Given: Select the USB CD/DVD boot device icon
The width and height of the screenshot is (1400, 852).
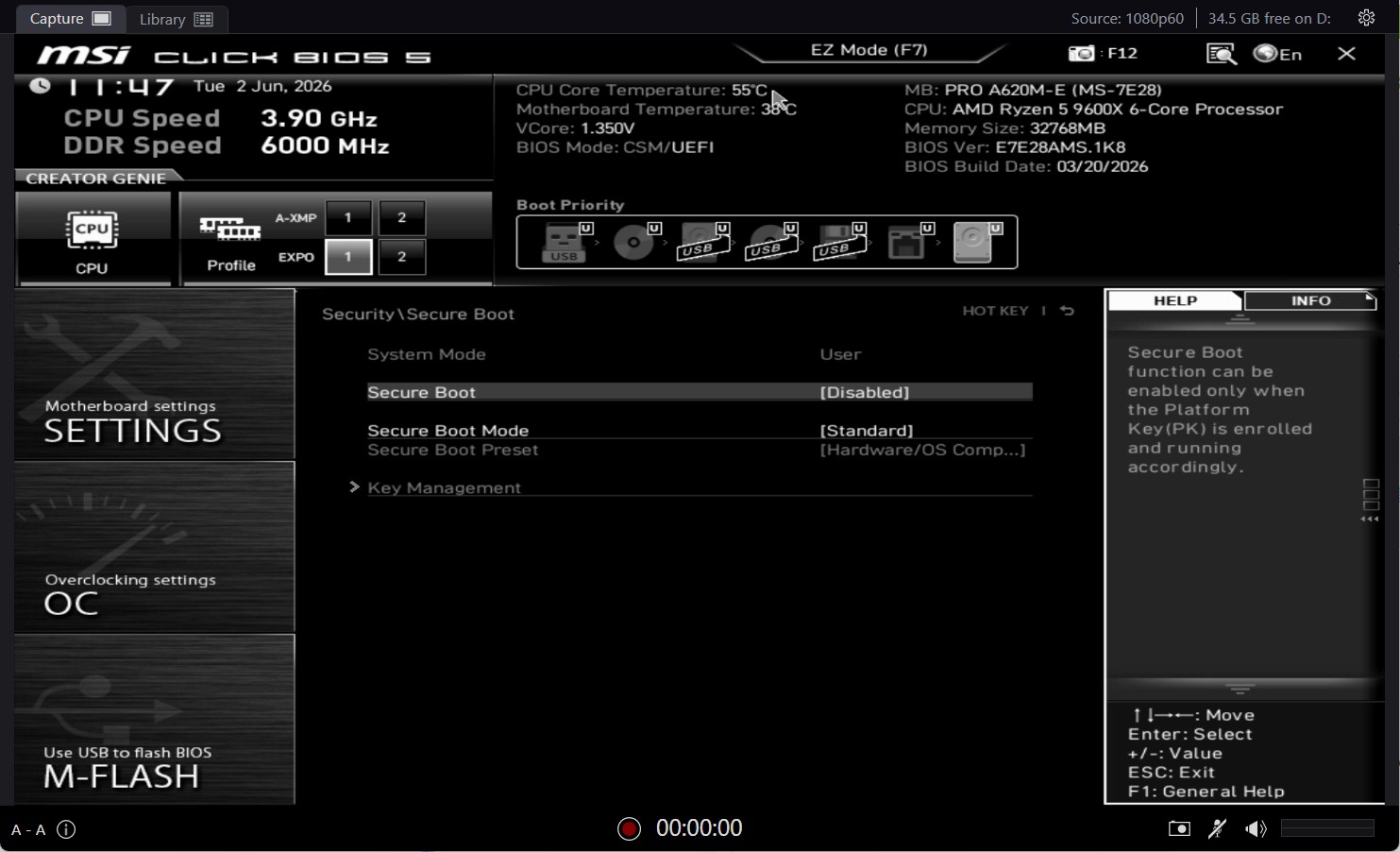Looking at the screenshot, I should 772,242.
